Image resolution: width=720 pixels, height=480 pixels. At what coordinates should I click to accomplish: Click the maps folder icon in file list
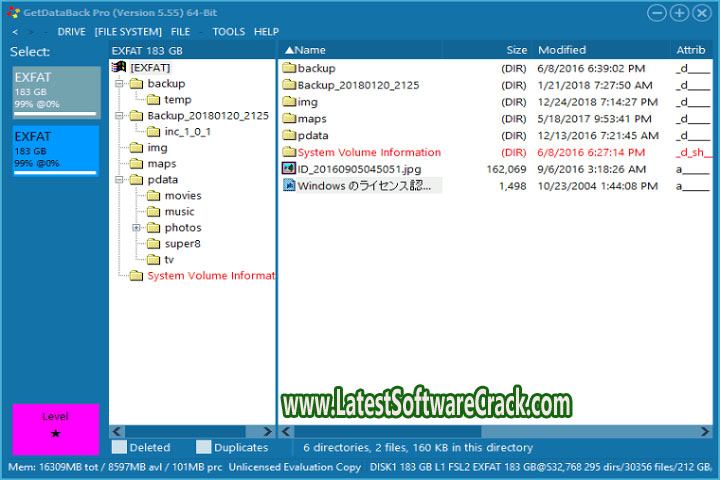(x=289, y=119)
